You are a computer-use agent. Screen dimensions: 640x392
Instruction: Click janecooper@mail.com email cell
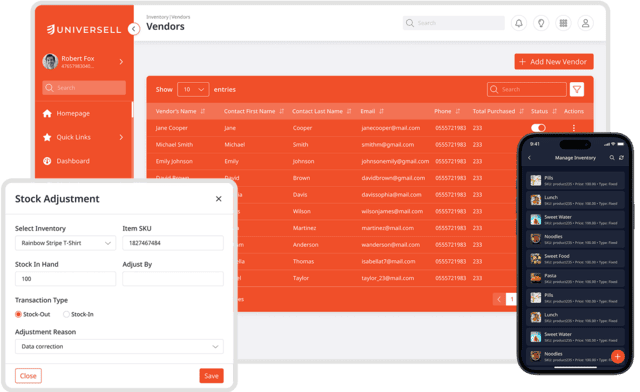pyautogui.click(x=391, y=128)
